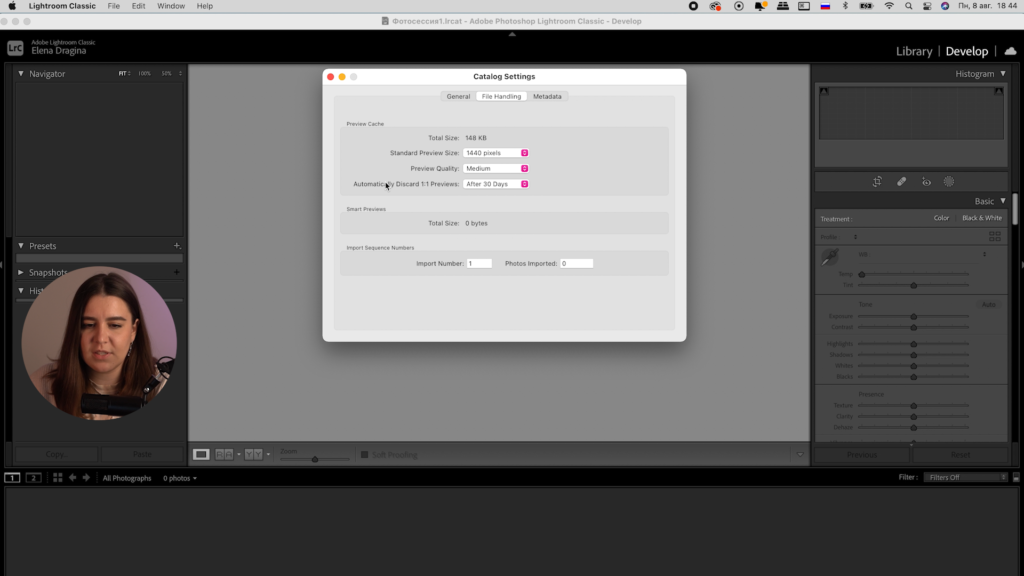1024x576 pixels.
Task: Click the Loupe view icon in toolbar
Action: (201, 454)
